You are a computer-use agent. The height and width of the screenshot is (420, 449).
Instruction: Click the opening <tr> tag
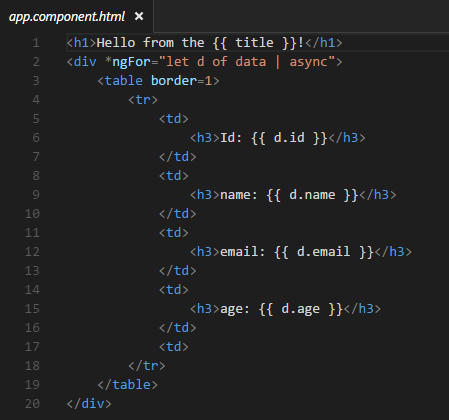click(x=143, y=100)
